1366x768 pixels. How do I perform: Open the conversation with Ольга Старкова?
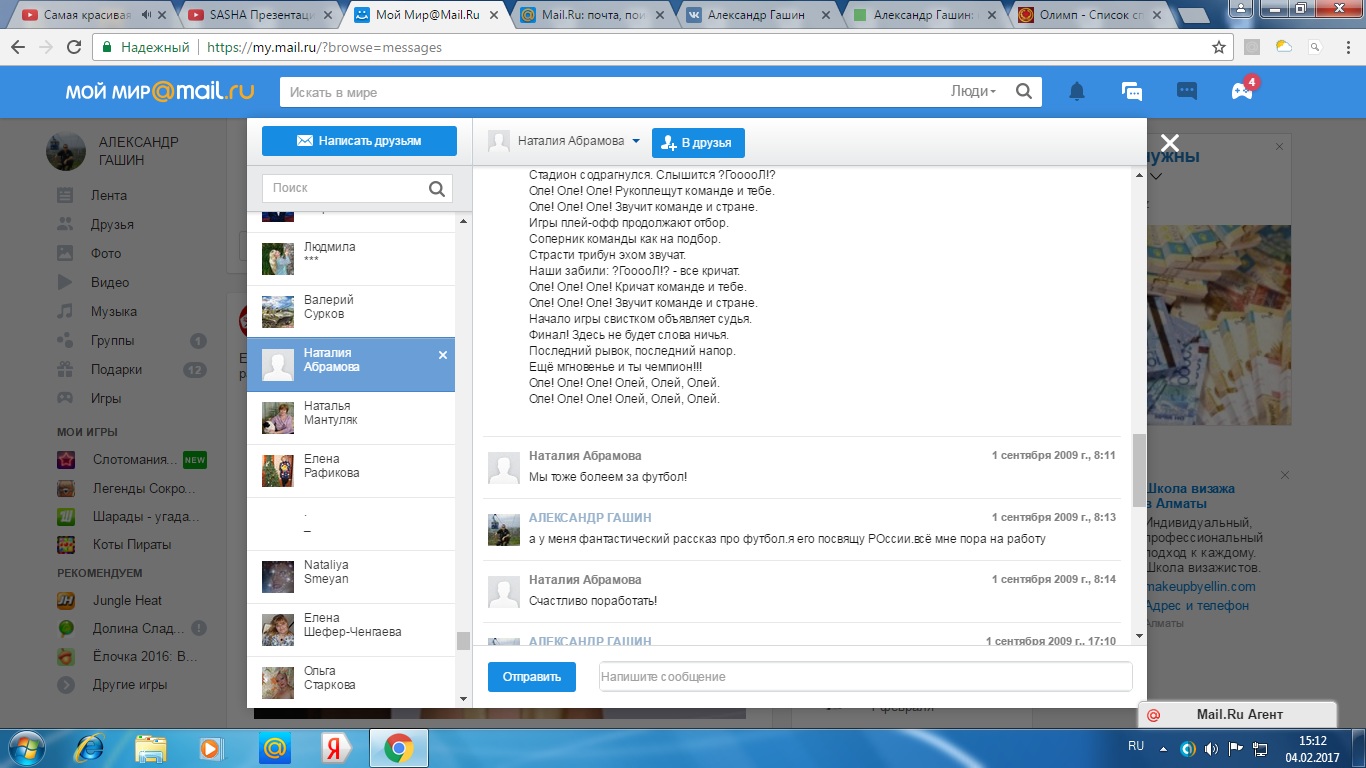[351, 683]
